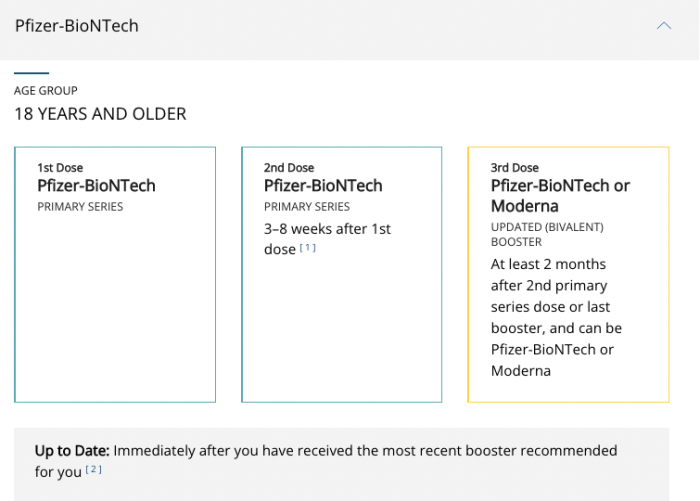700x501 pixels.
Task: Click the Pfizer-BioNTech section header
Action: click(x=77, y=26)
